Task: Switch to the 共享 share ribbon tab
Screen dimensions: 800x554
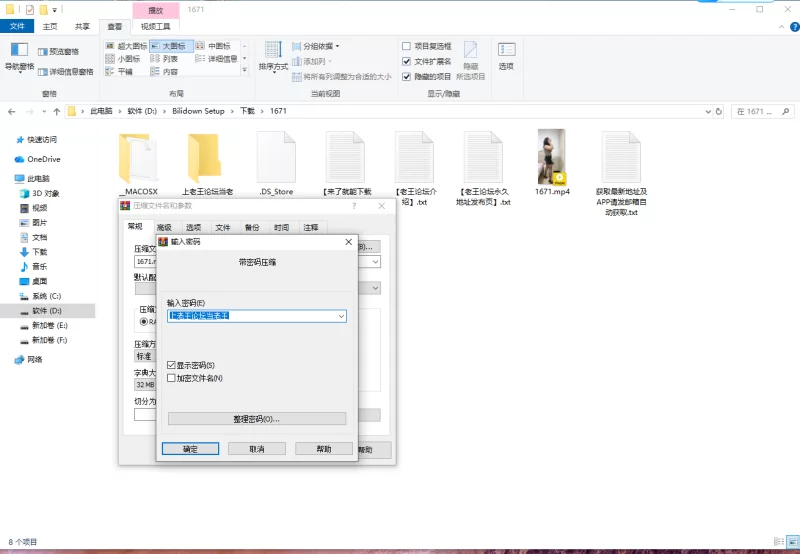Action: [x=82, y=27]
